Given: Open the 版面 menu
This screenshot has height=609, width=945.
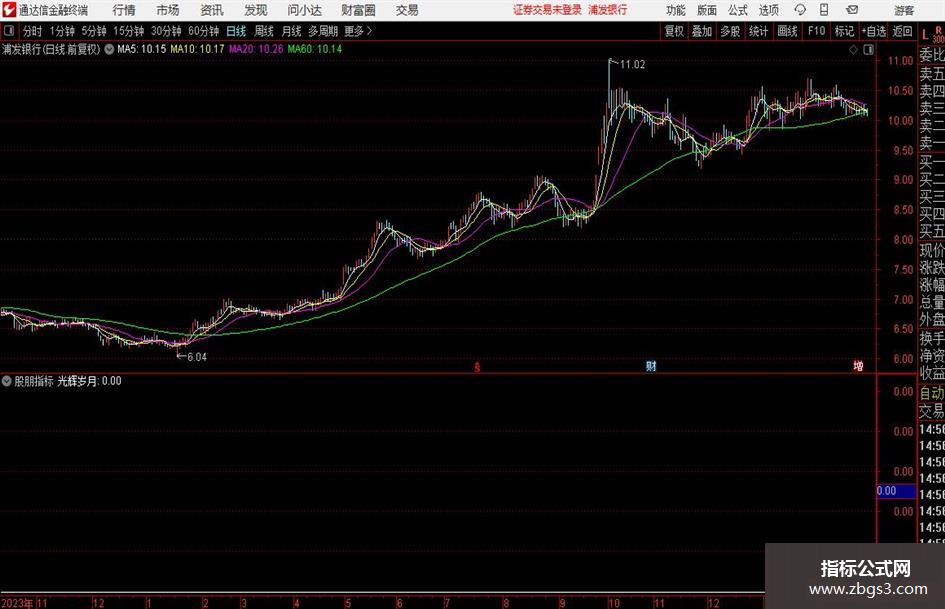Looking at the screenshot, I should click(x=706, y=10).
